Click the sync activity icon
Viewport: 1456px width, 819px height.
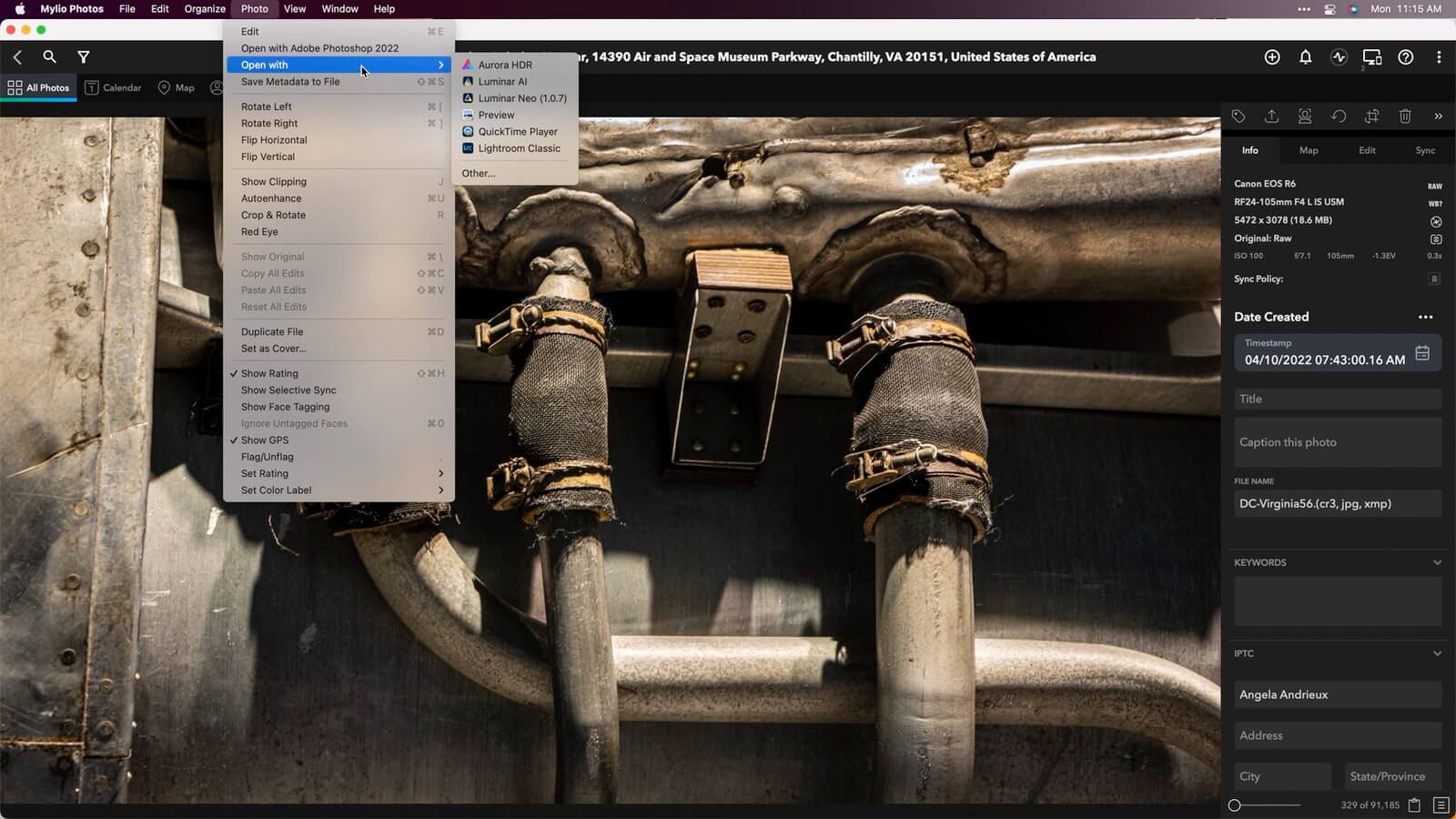1339,57
